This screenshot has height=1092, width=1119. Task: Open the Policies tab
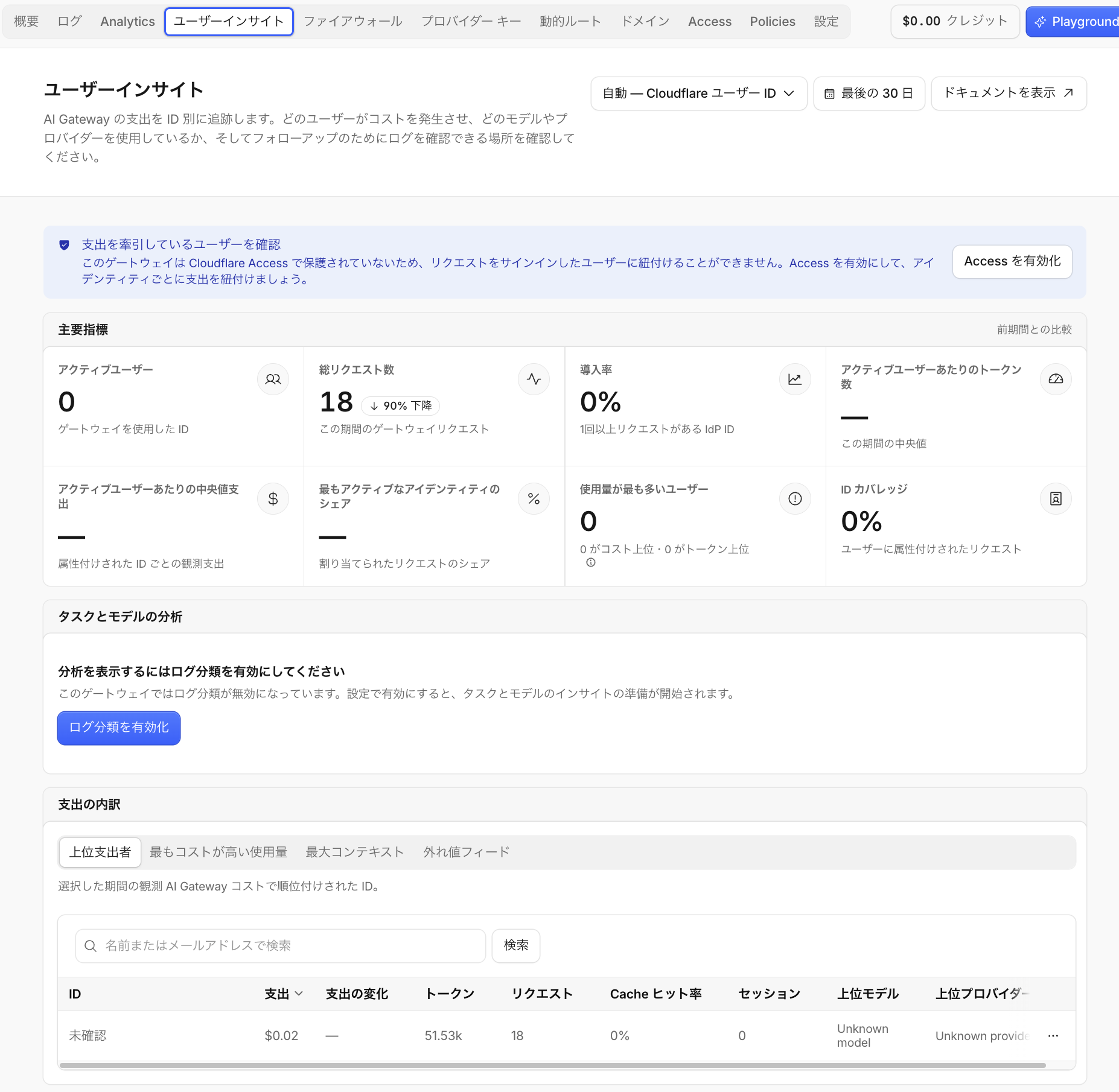[x=773, y=22]
